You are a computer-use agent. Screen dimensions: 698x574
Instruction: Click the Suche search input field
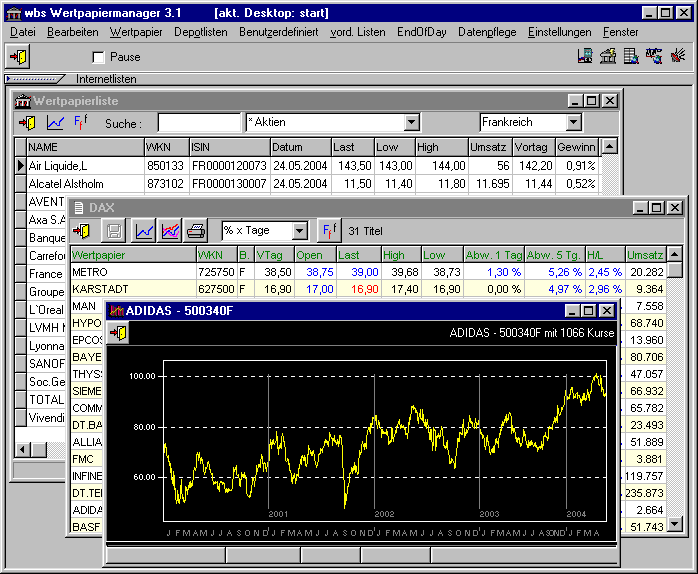(x=199, y=123)
